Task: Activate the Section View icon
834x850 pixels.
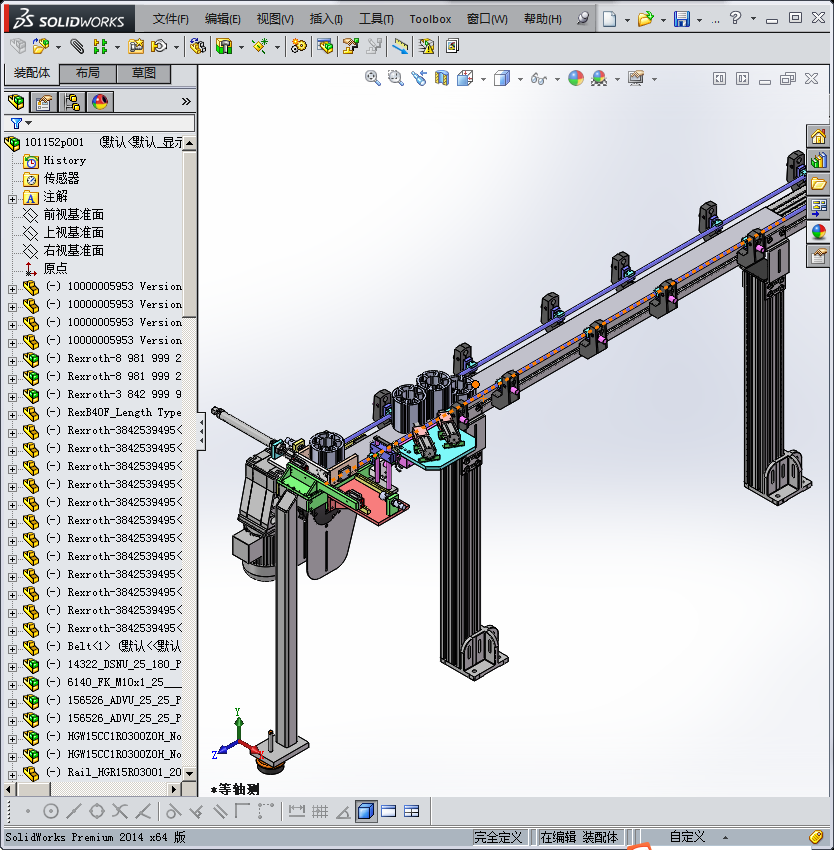Action: (x=441, y=78)
